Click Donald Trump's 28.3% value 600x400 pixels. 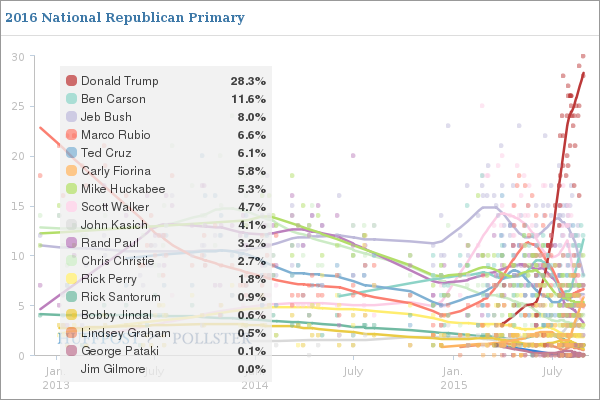(248, 81)
